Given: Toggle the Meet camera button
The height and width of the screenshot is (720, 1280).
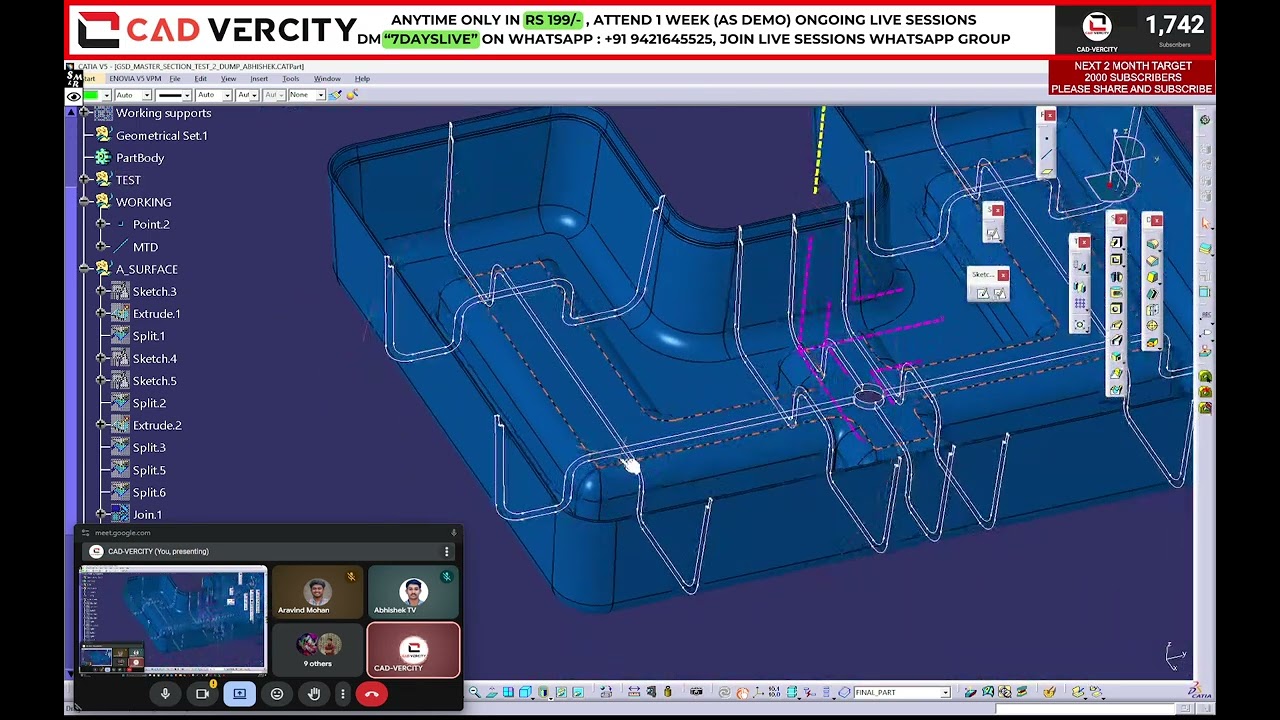Looking at the screenshot, I should point(203,693).
